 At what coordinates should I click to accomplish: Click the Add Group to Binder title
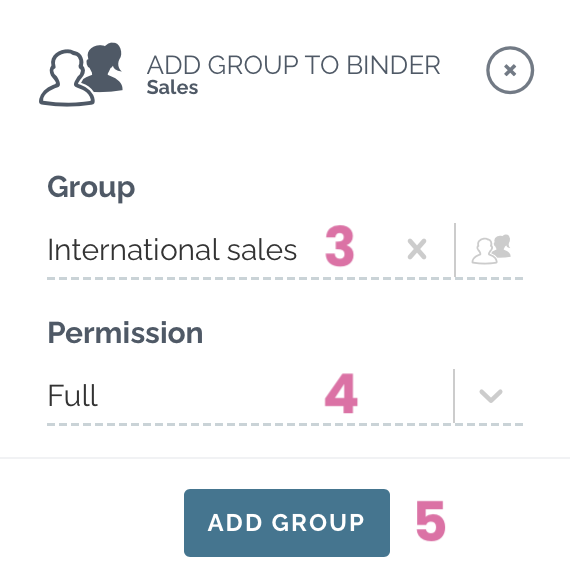point(293,65)
